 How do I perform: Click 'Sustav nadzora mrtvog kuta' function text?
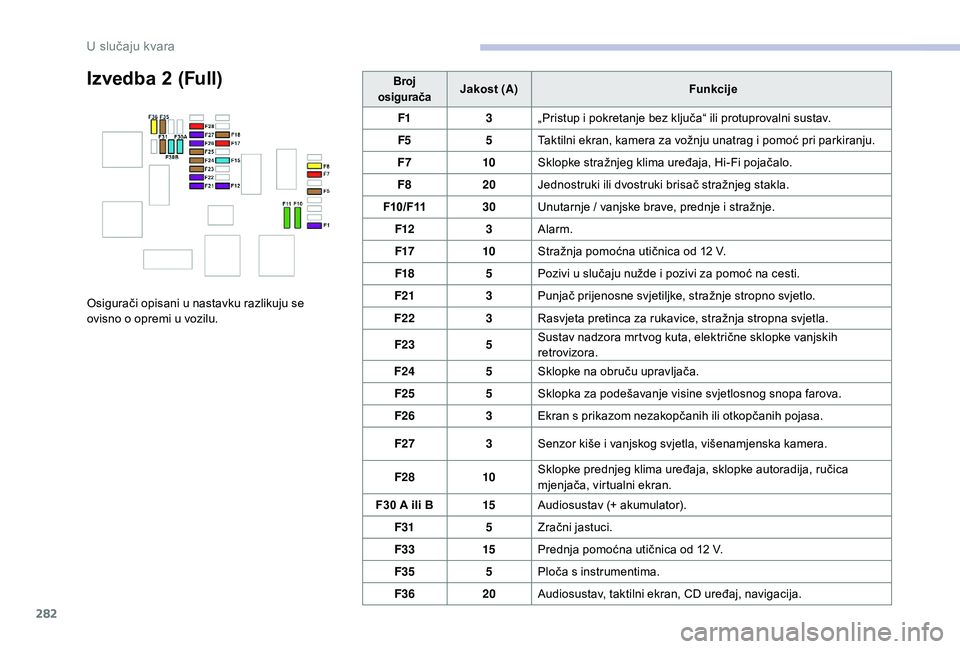click(687, 345)
